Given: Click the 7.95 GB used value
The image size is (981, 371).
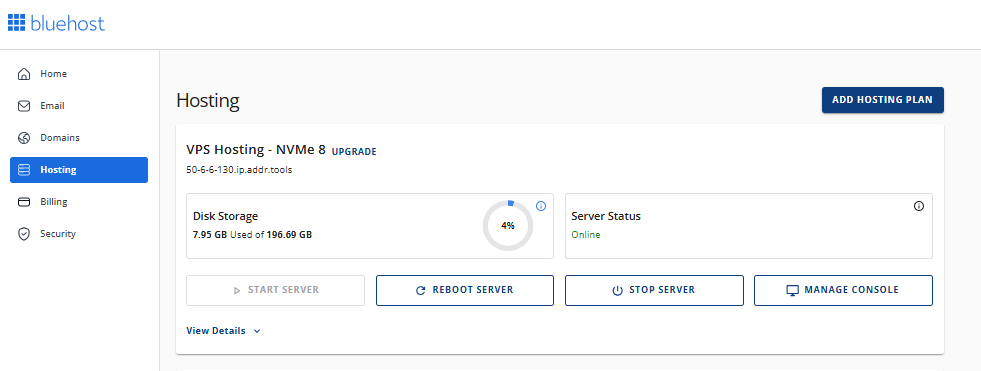Looking at the screenshot, I should click(x=210, y=235).
